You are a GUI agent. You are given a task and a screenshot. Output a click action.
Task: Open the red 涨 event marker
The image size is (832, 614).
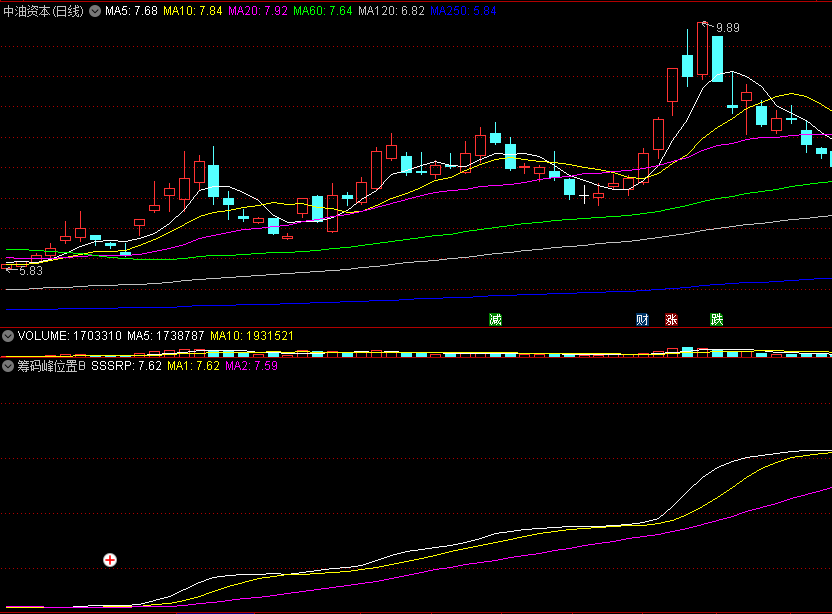point(671,319)
